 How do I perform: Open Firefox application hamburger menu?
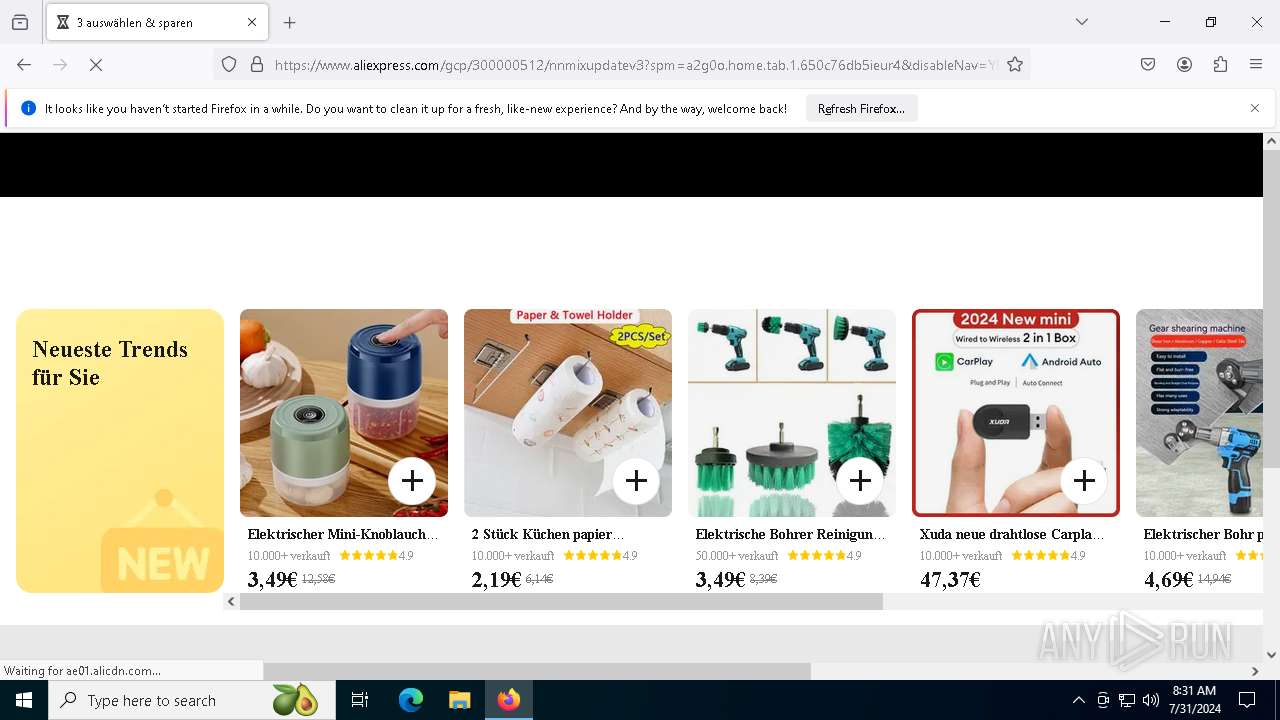coord(1256,65)
